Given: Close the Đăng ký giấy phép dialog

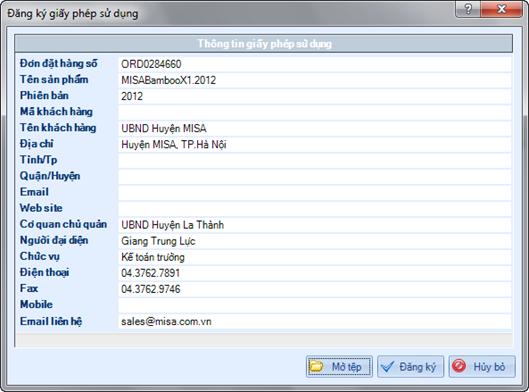Looking at the screenshot, I should pyautogui.click(x=502, y=9).
